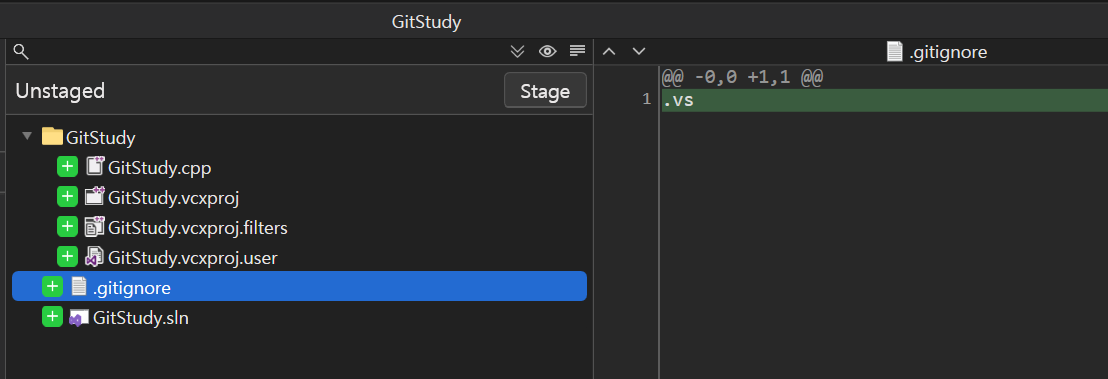Select the GitStudy folder node
Viewport: 1108px width, 379px height.
pos(100,138)
